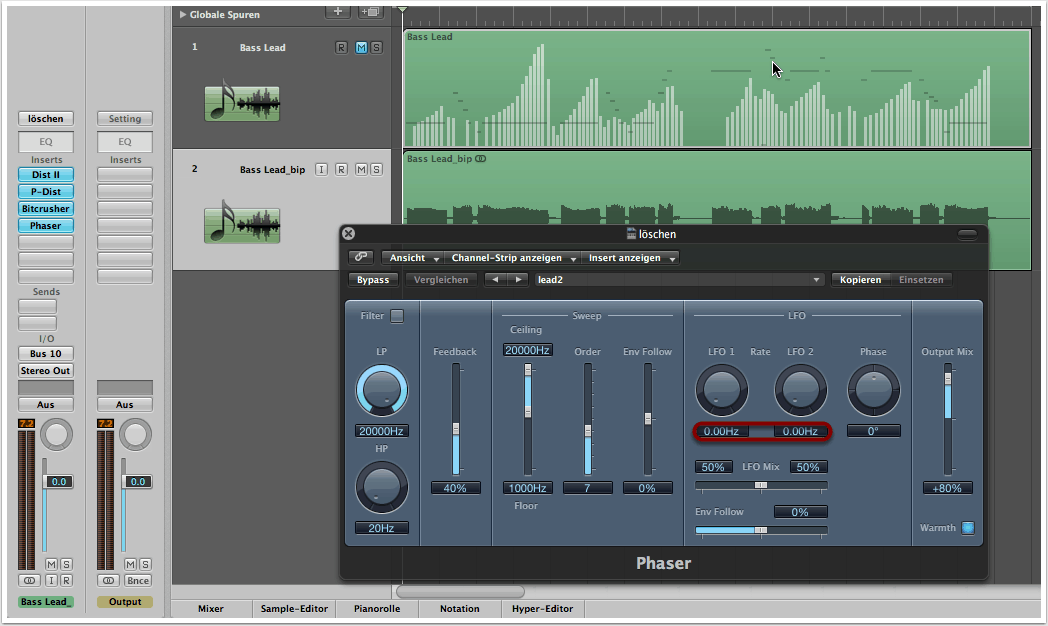Click the Bypass button
1048x626 pixels.
[373, 280]
